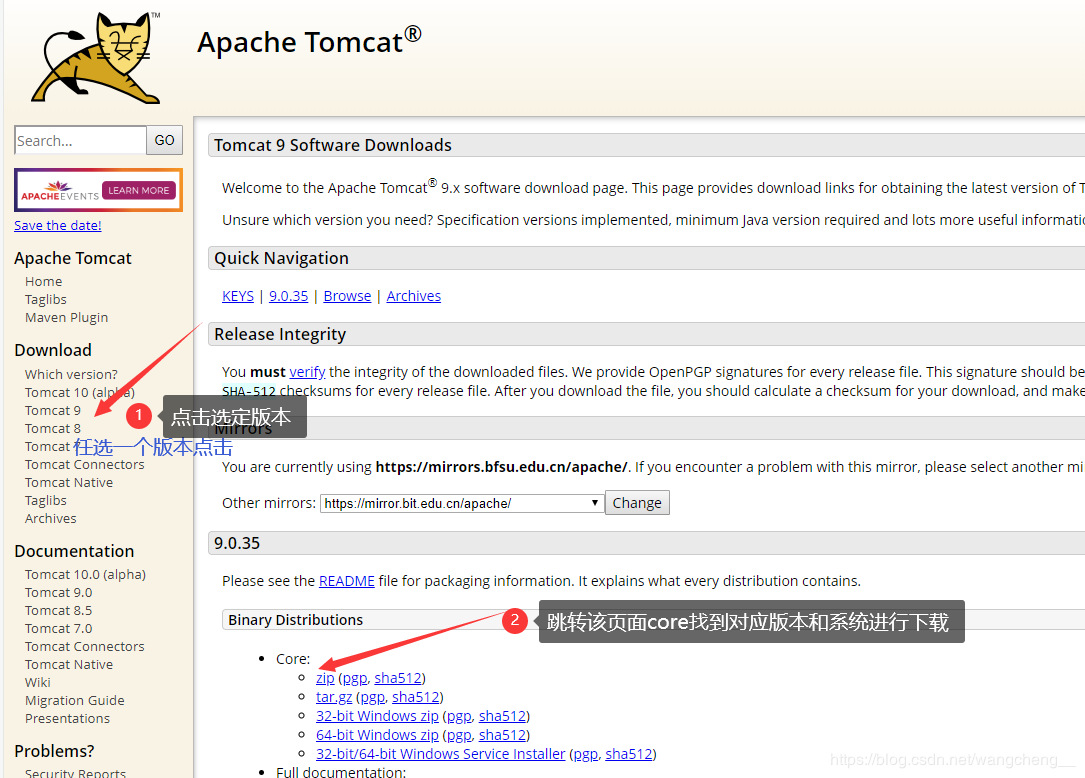Open Tomcat 9.0 documentation
Image resolution: width=1085 pixels, height=778 pixels.
[x=58, y=592]
